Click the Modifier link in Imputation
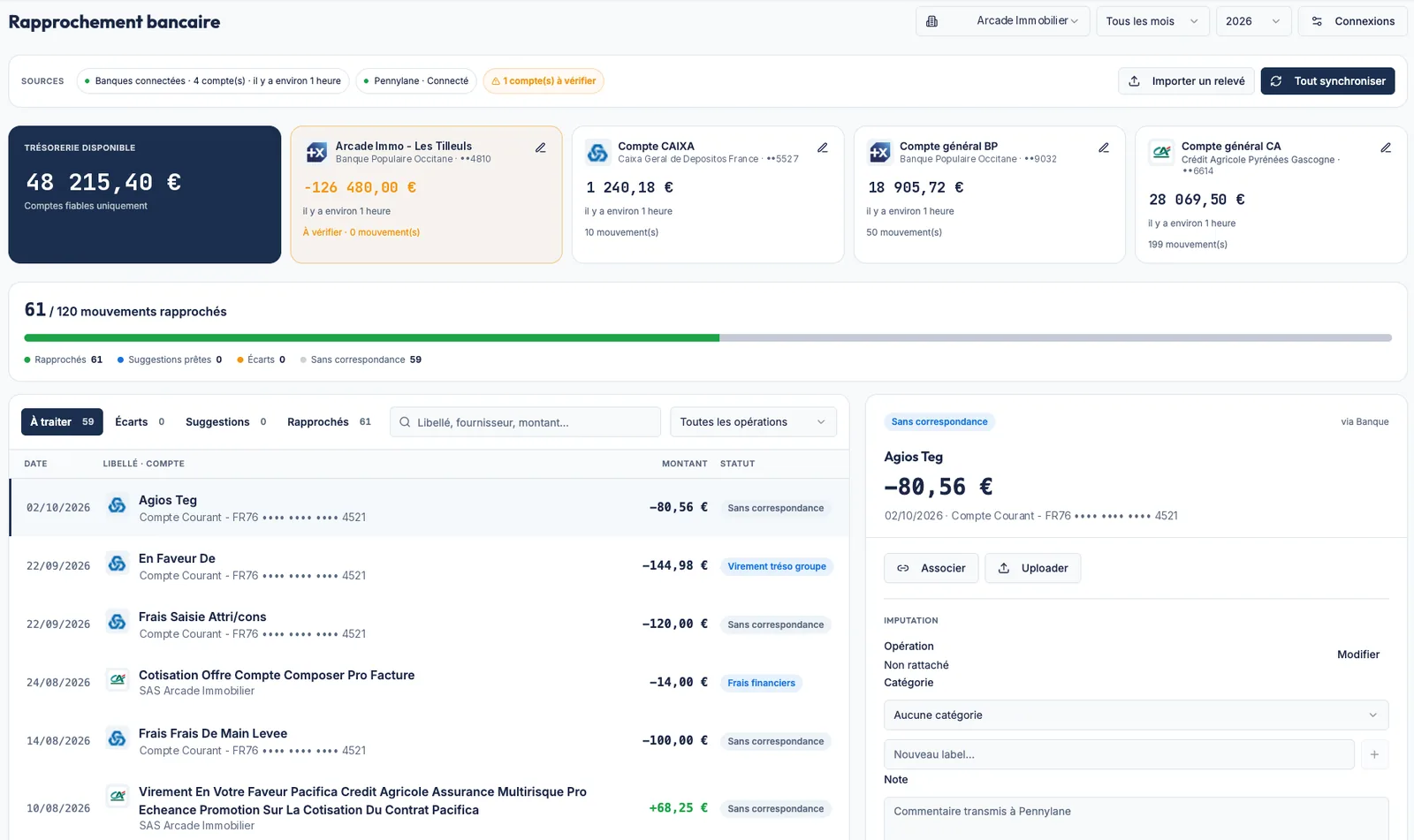Image resolution: width=1414 pixels, height=840 pixels. (1357, 655)
